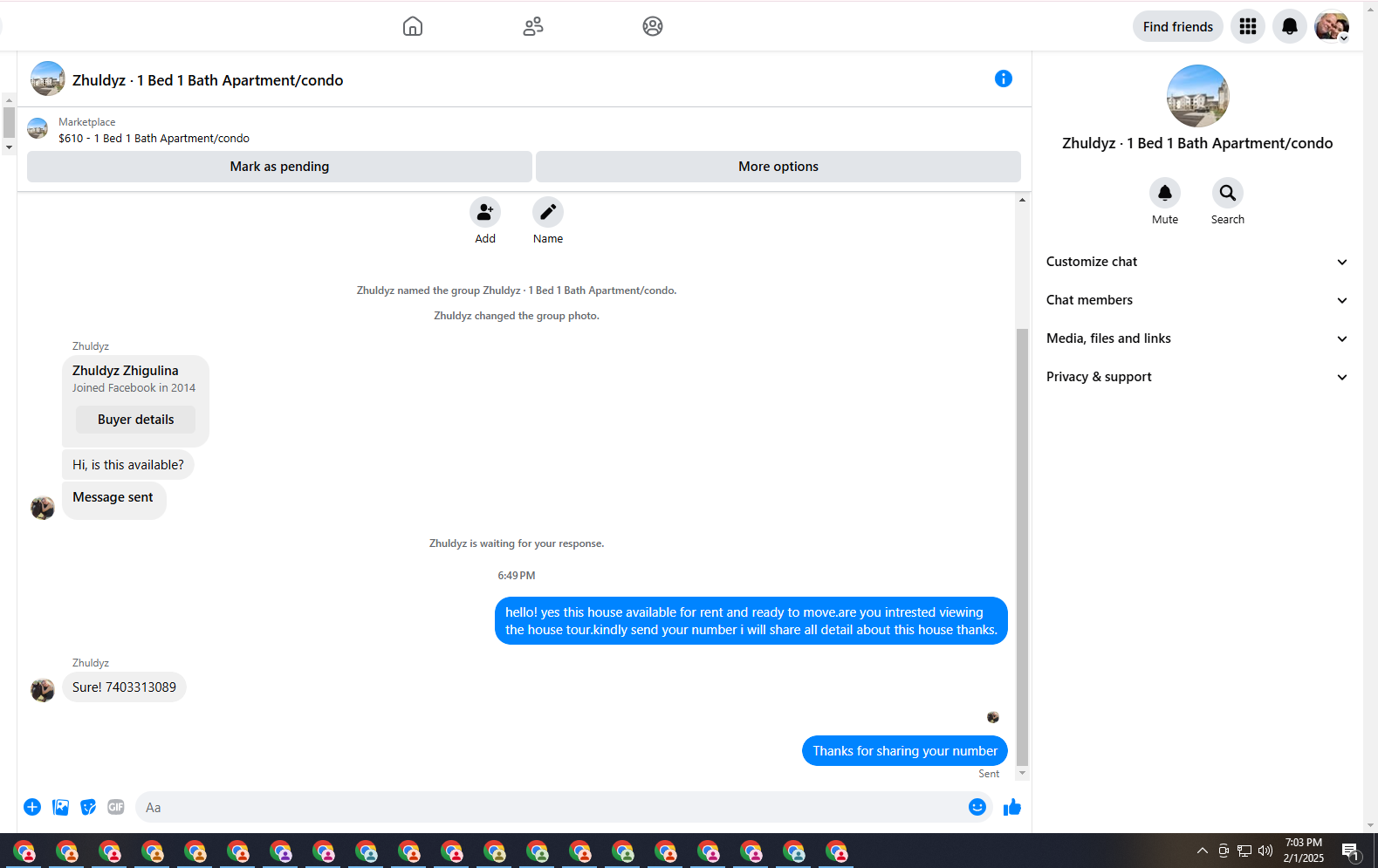The height and width of the screenshot is (868, 1378).
Task: Click the "Sure! 7403313089" message
Action: pyautogui.click(x=124, y=687)
